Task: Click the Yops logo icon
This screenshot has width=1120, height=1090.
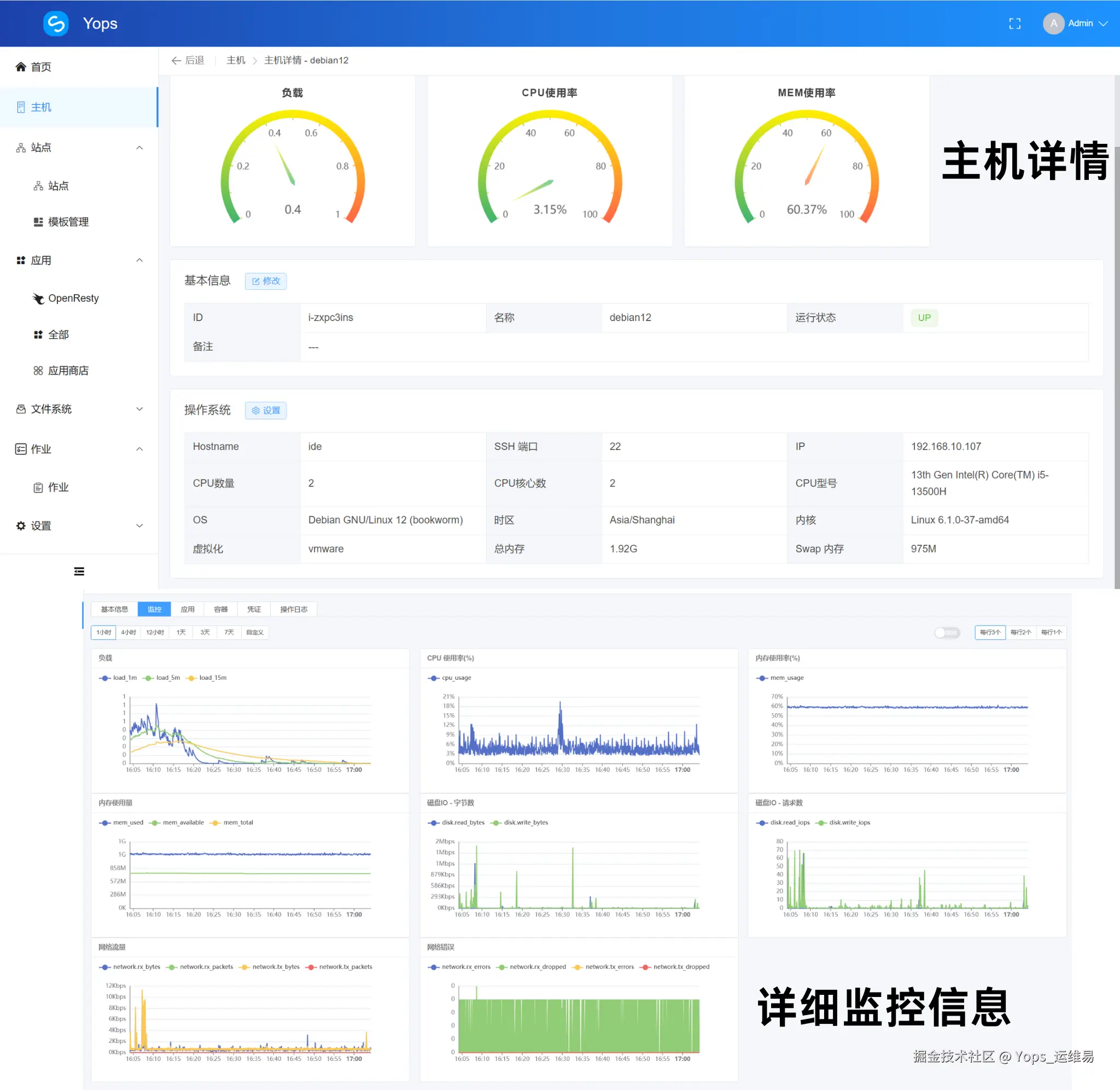Action: [56, 24]
